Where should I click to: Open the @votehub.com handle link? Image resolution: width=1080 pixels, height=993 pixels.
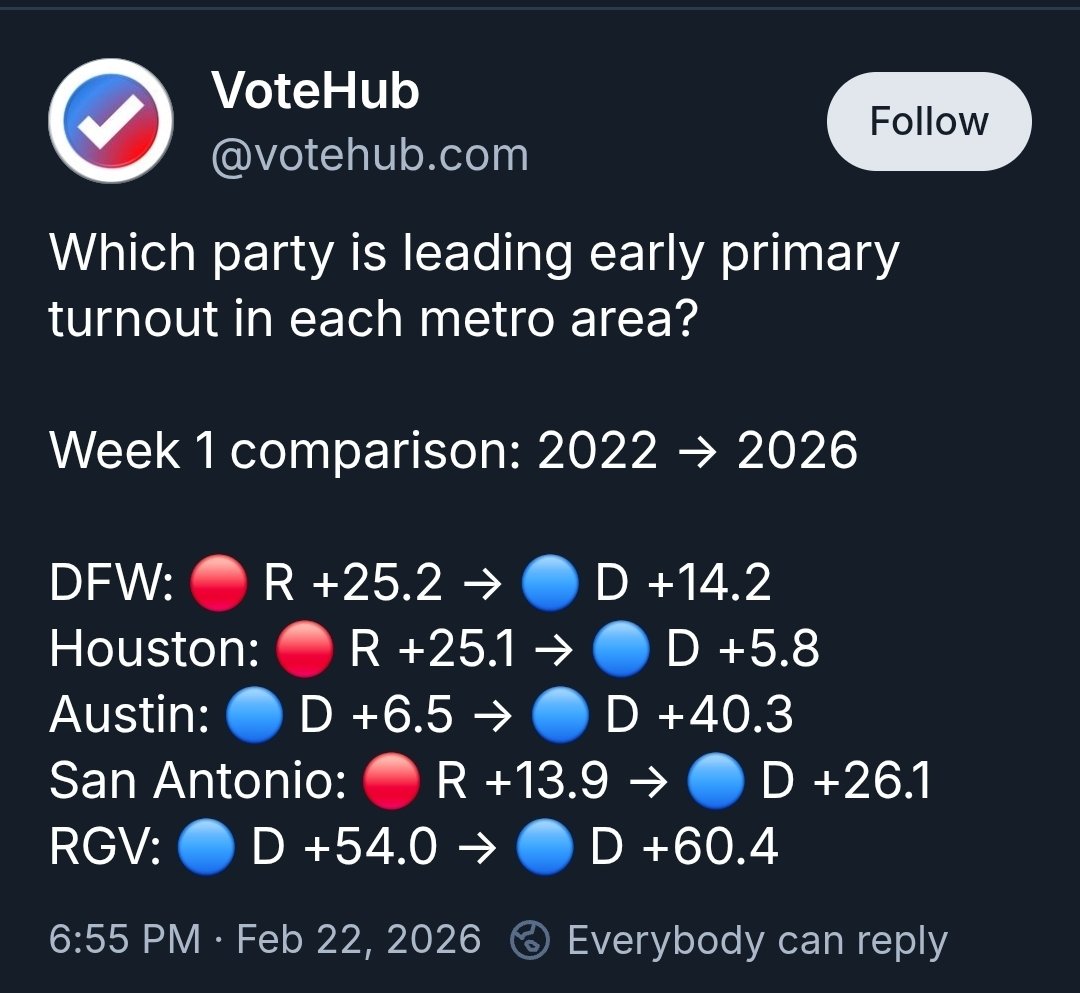point(369,155)
